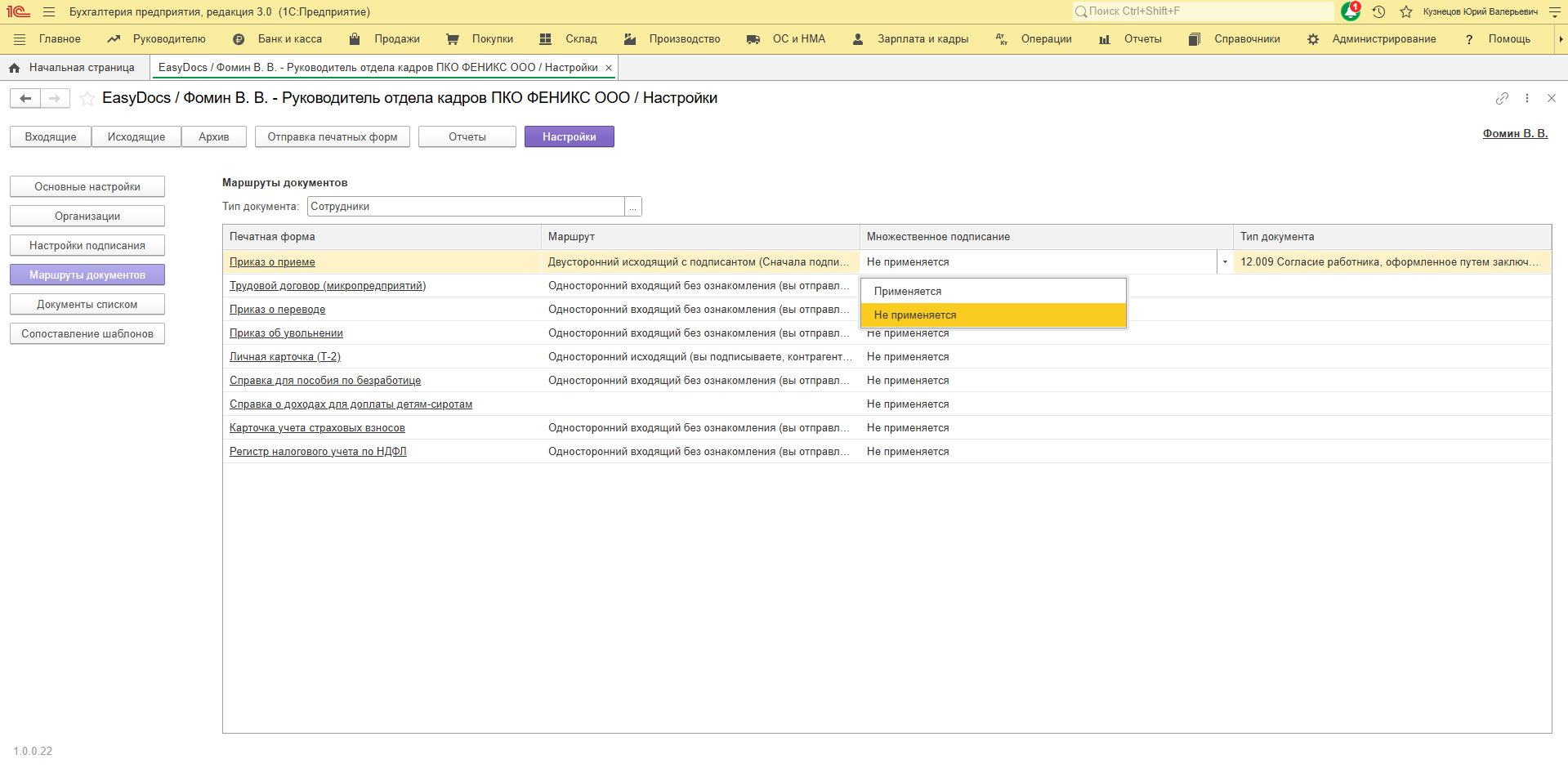
Task: Click the home icon for Начальная страница
Action: (x=14, y=68)
